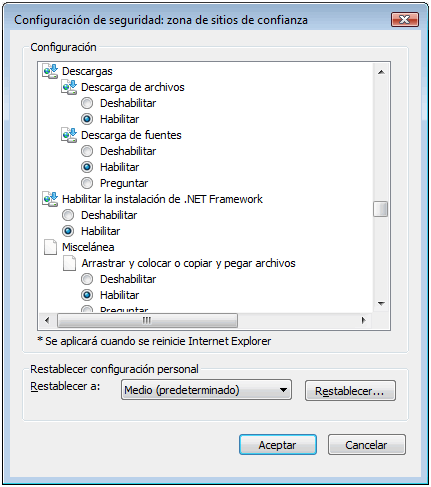431x487 pixels.
Task: Confirm settings with Aceptar button
Action: click(278, 445)
